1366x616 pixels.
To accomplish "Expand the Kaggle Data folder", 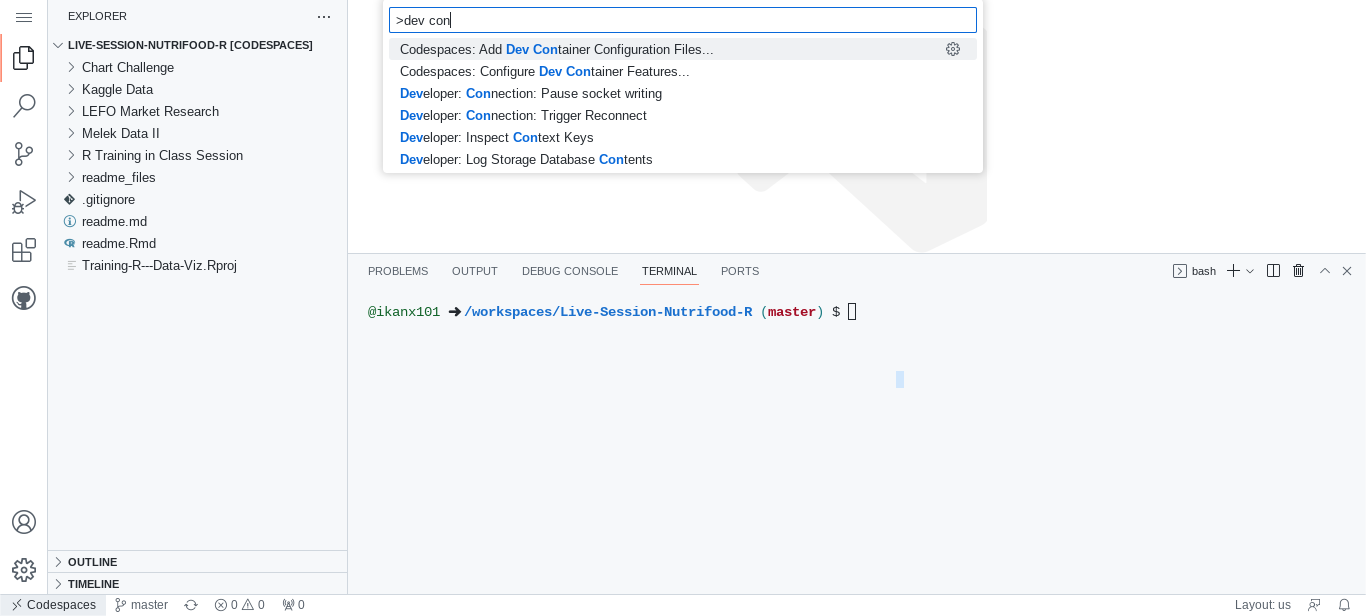I will pyautogui.click(x=198, y=89).
